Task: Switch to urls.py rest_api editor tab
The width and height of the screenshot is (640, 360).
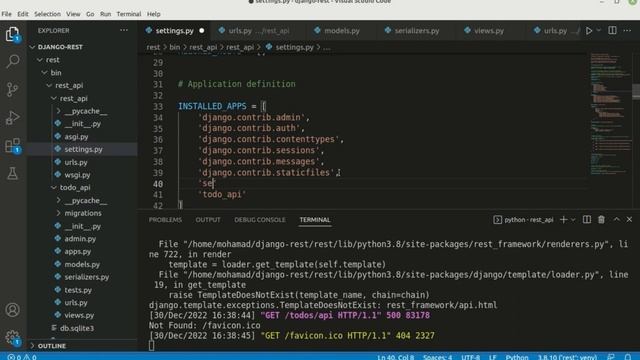Action: [x=258, y=31]
